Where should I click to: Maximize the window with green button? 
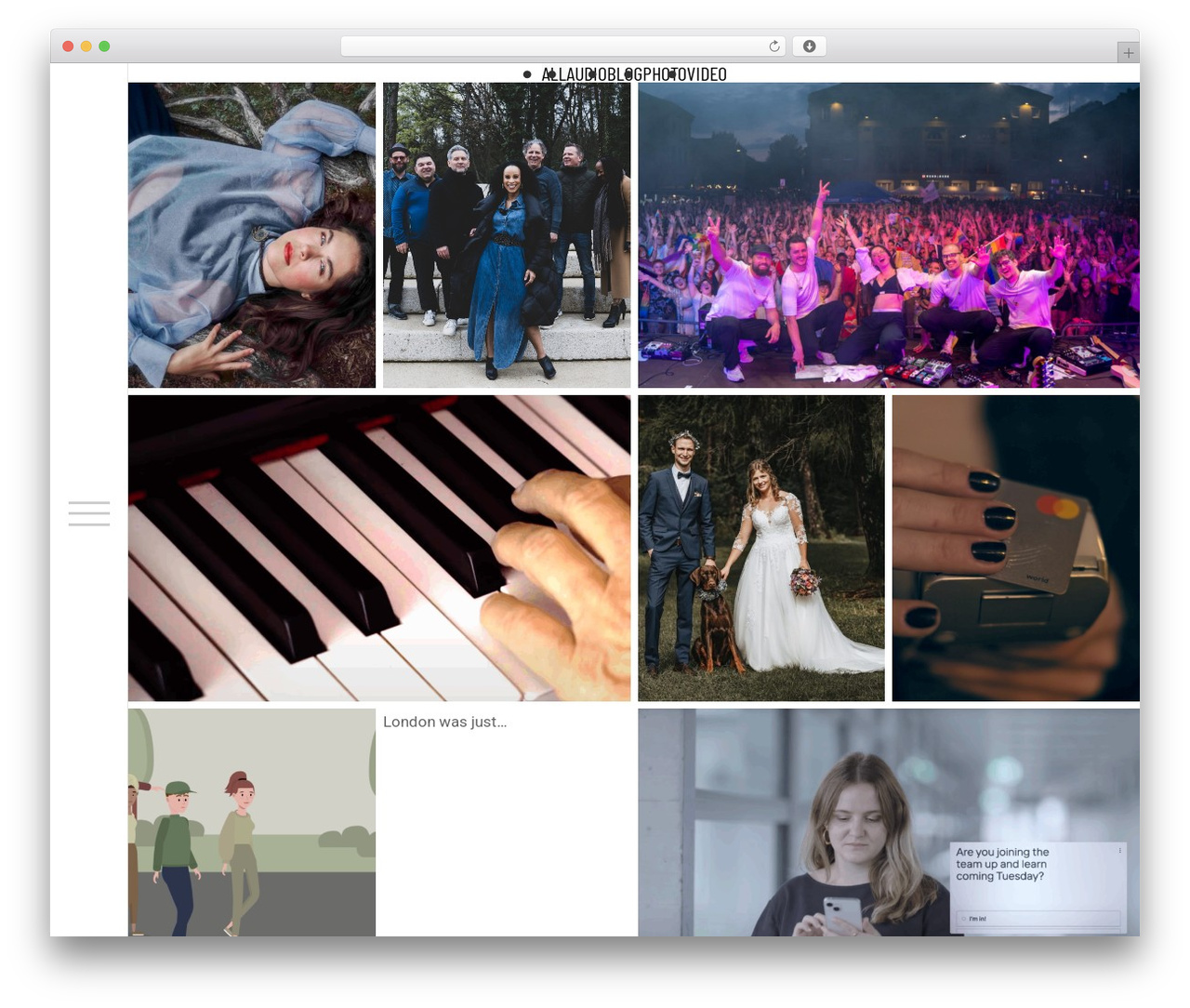104,46
